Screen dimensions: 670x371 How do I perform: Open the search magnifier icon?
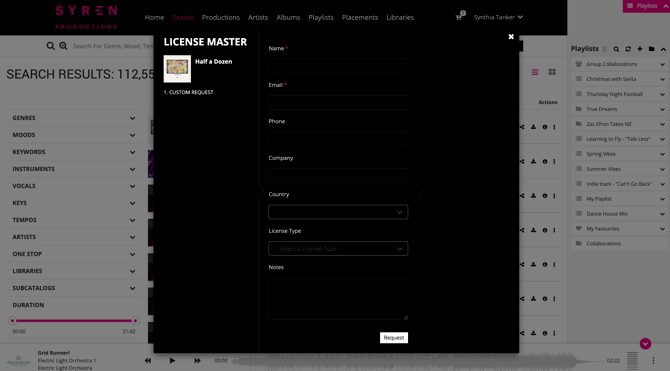50,46
